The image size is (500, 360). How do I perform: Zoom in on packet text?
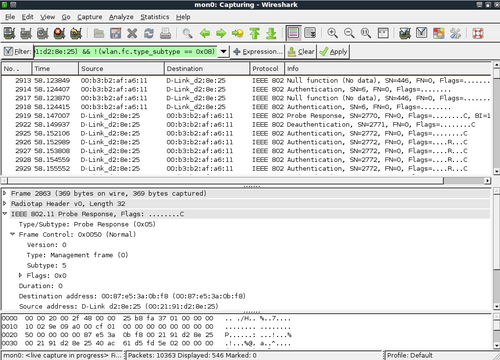(x=332, y=33)
